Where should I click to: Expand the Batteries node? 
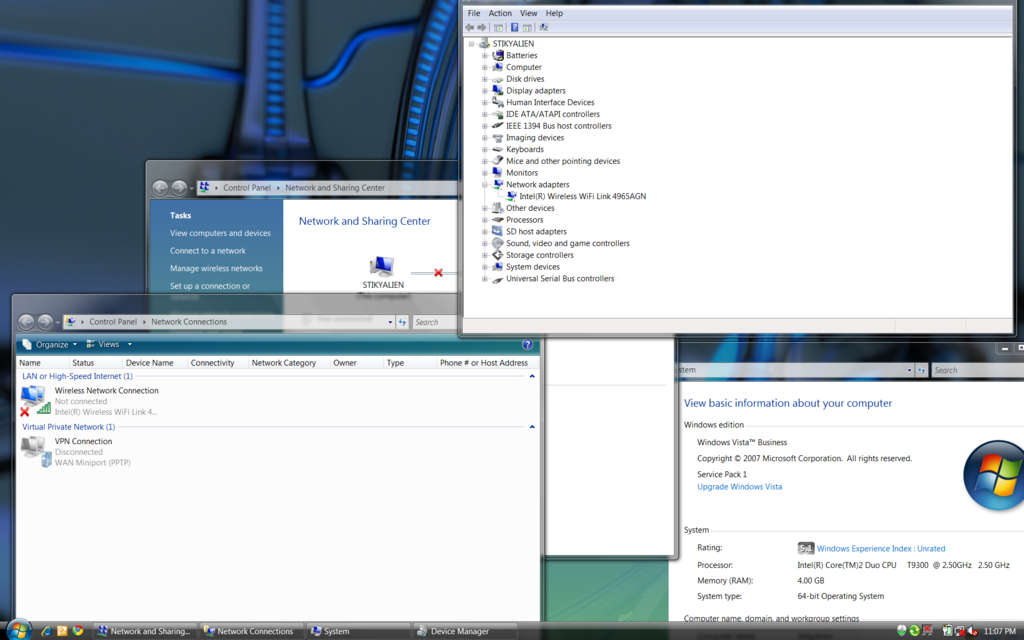pos(485,56)
